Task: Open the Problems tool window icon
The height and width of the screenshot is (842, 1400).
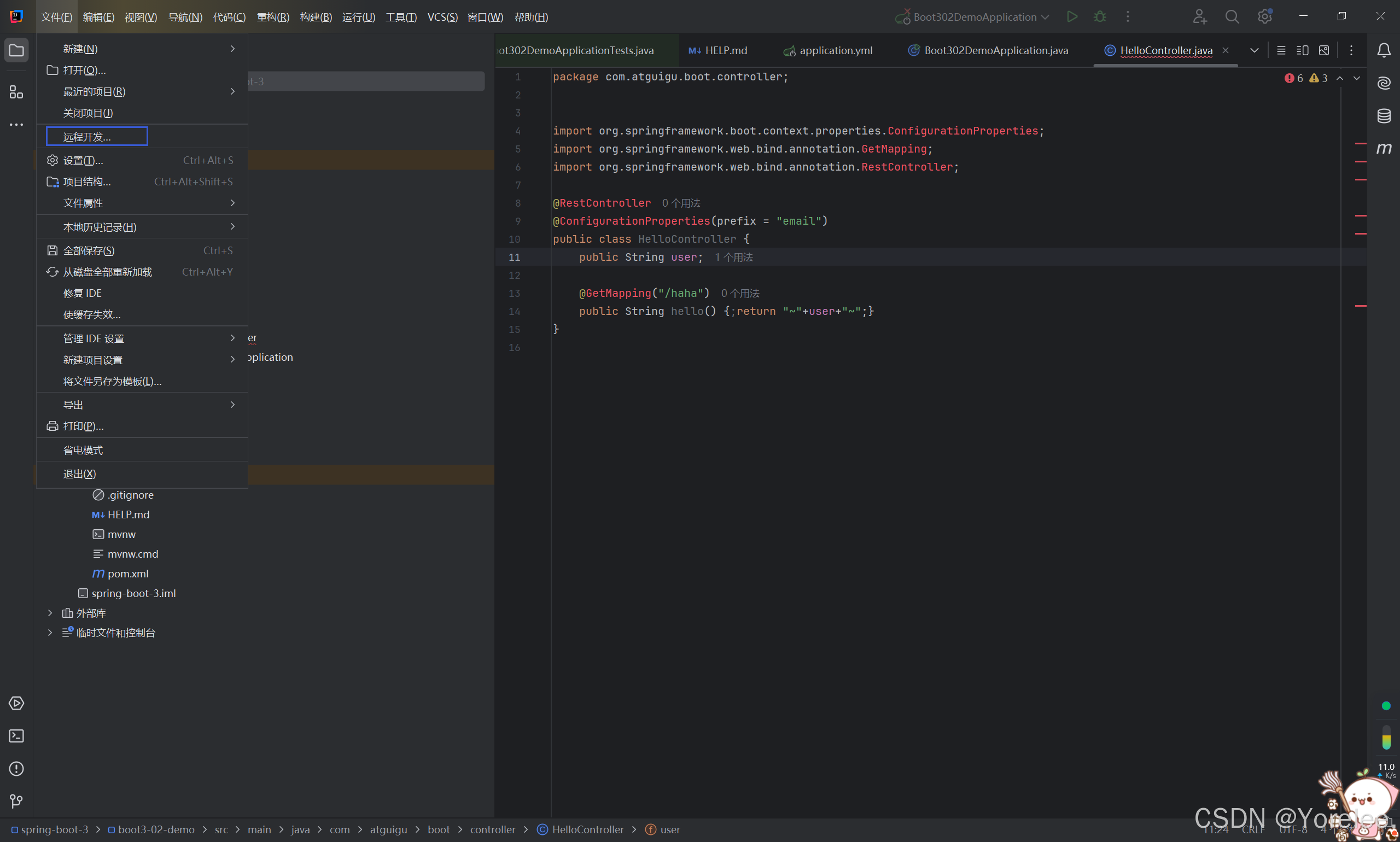Action: coord(16,769)
